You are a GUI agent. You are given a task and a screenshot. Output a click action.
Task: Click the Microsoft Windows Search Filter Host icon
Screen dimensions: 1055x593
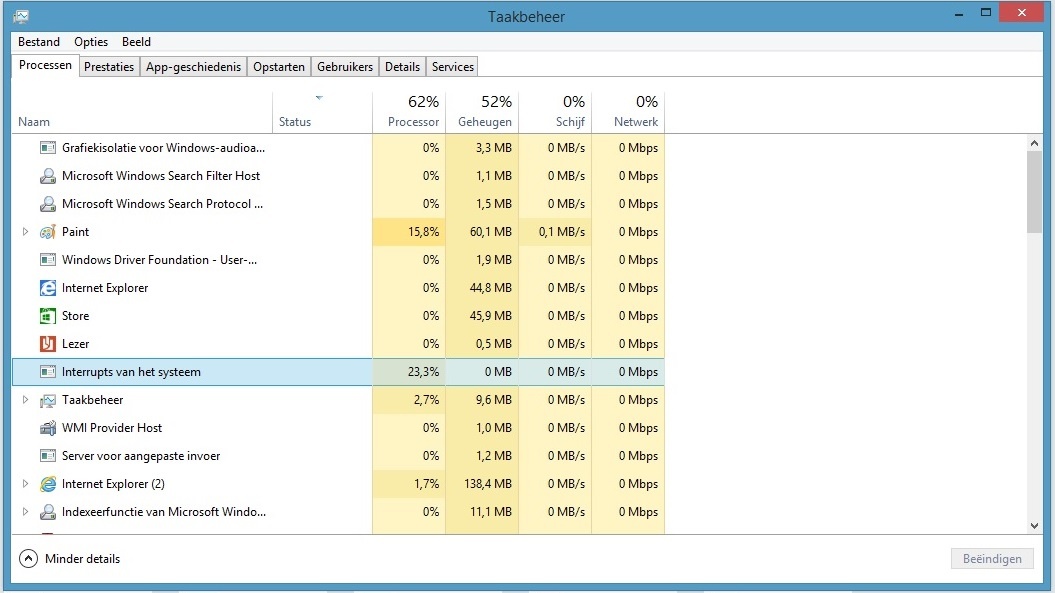point(47,176)
